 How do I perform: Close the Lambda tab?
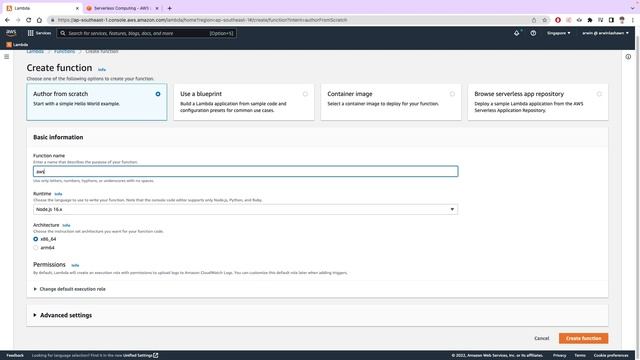point(77,8)
